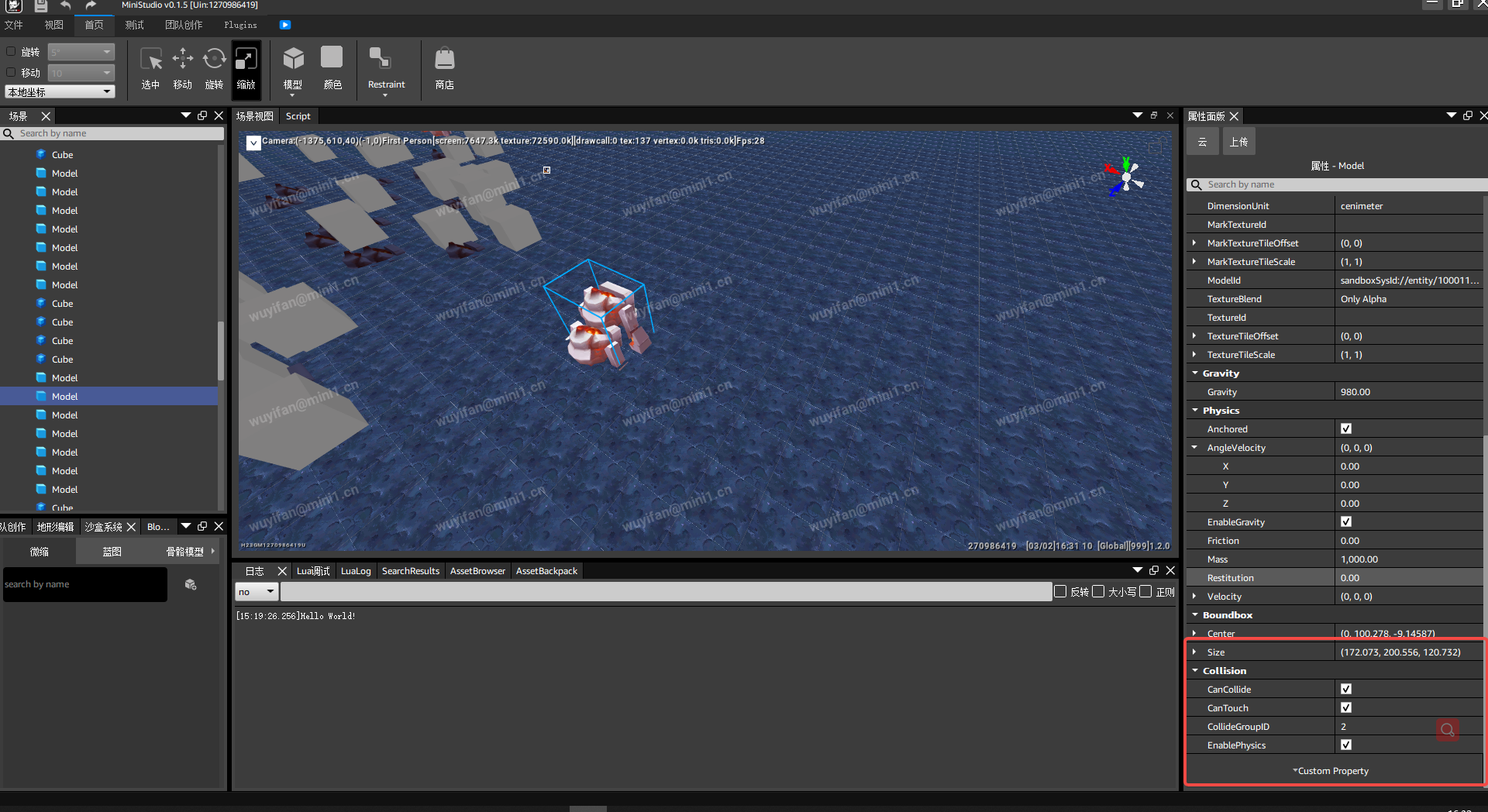Click the 上传 upload button
The height and width of the screenshot is (812, 1488).
tap(1238, 142)
